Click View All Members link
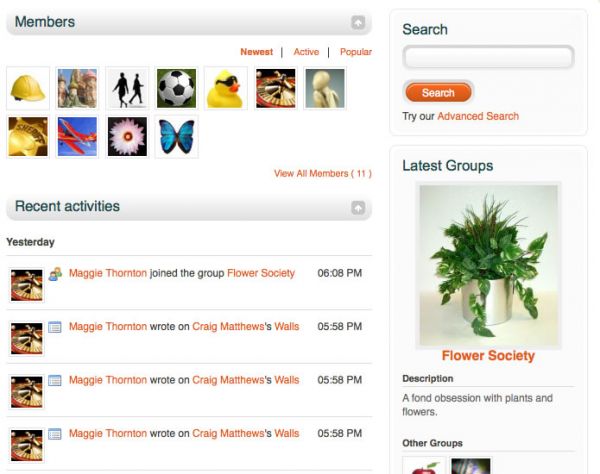 323,174
